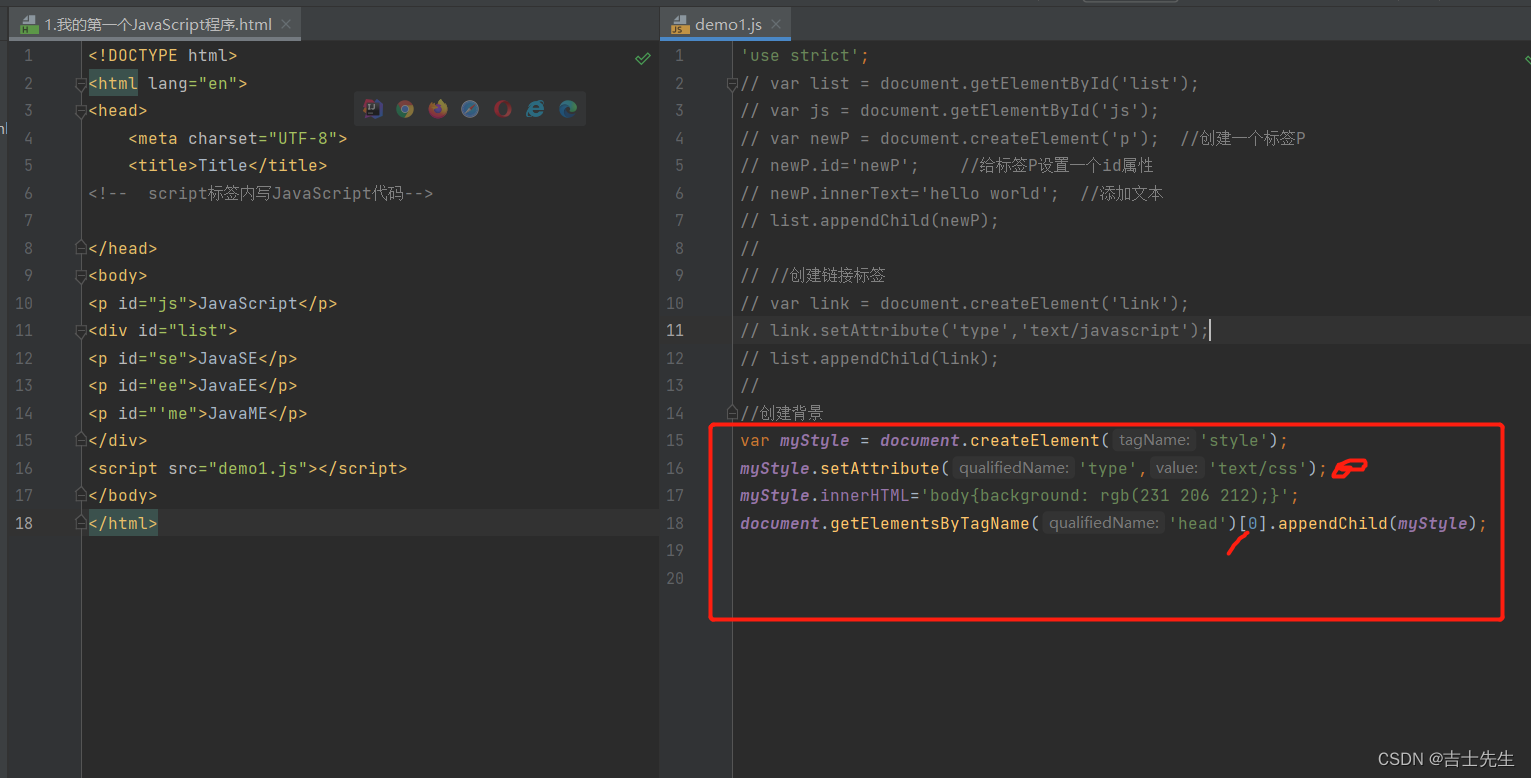Click line number 20 in demo1.js gutter
Image resolution: width=1531 pixels, height=778 pixels.
[x=675, y=578]
